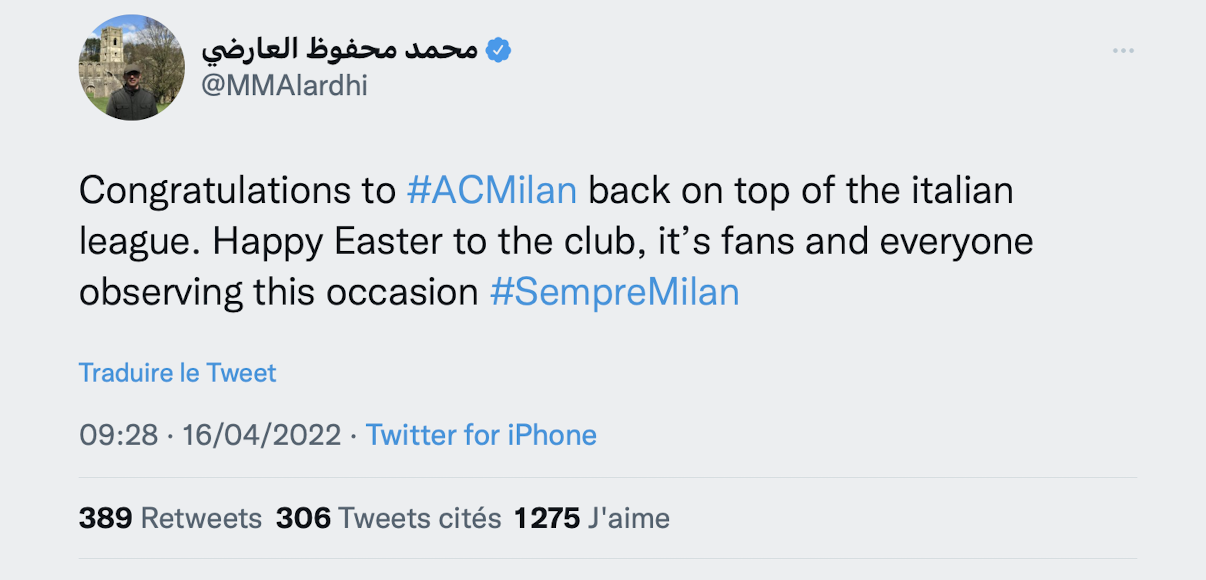Click Traduire le Tweet
1206x580 pixels.
177,373
